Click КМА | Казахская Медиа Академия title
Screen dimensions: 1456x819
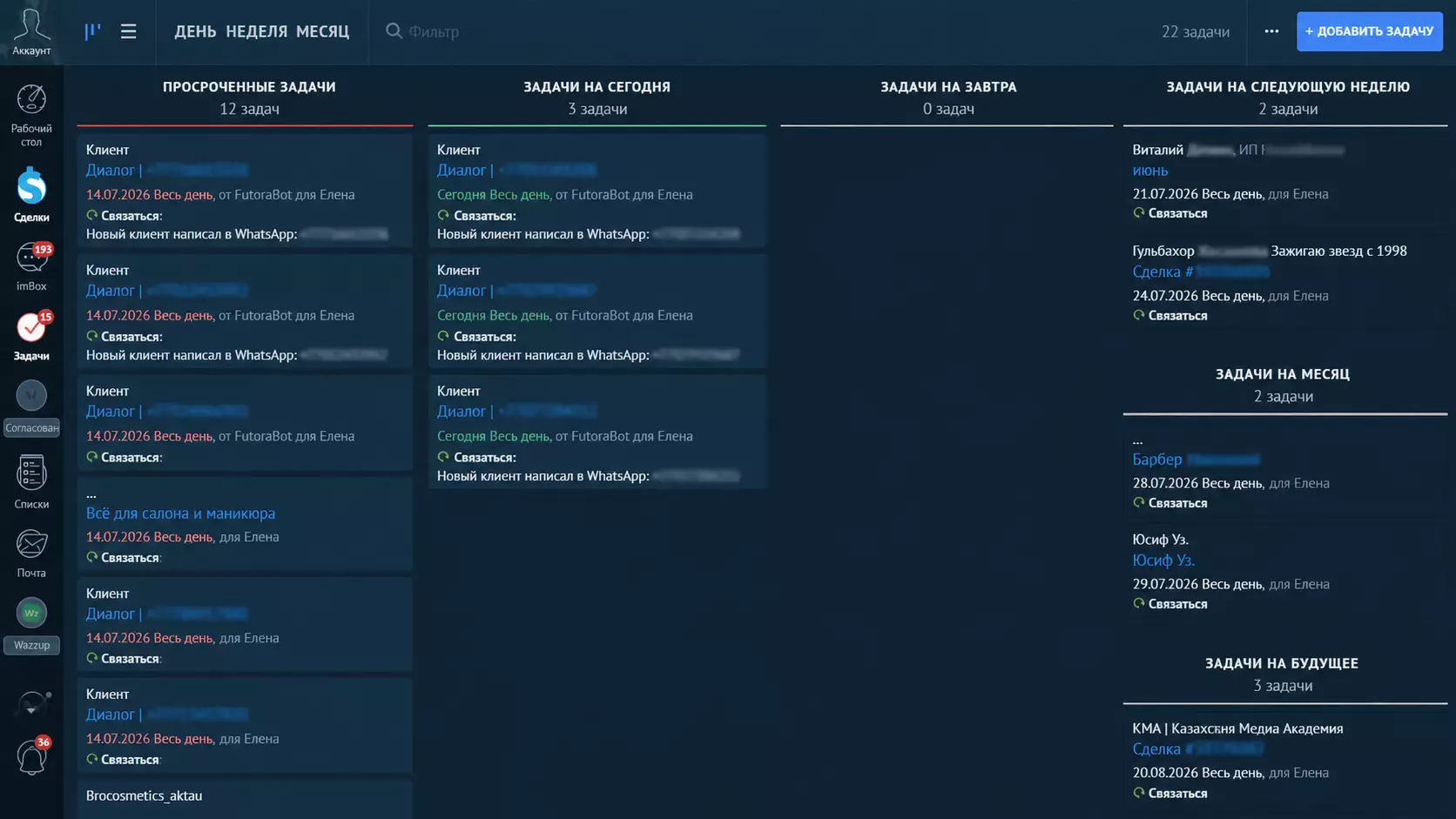coord(1237,728)
